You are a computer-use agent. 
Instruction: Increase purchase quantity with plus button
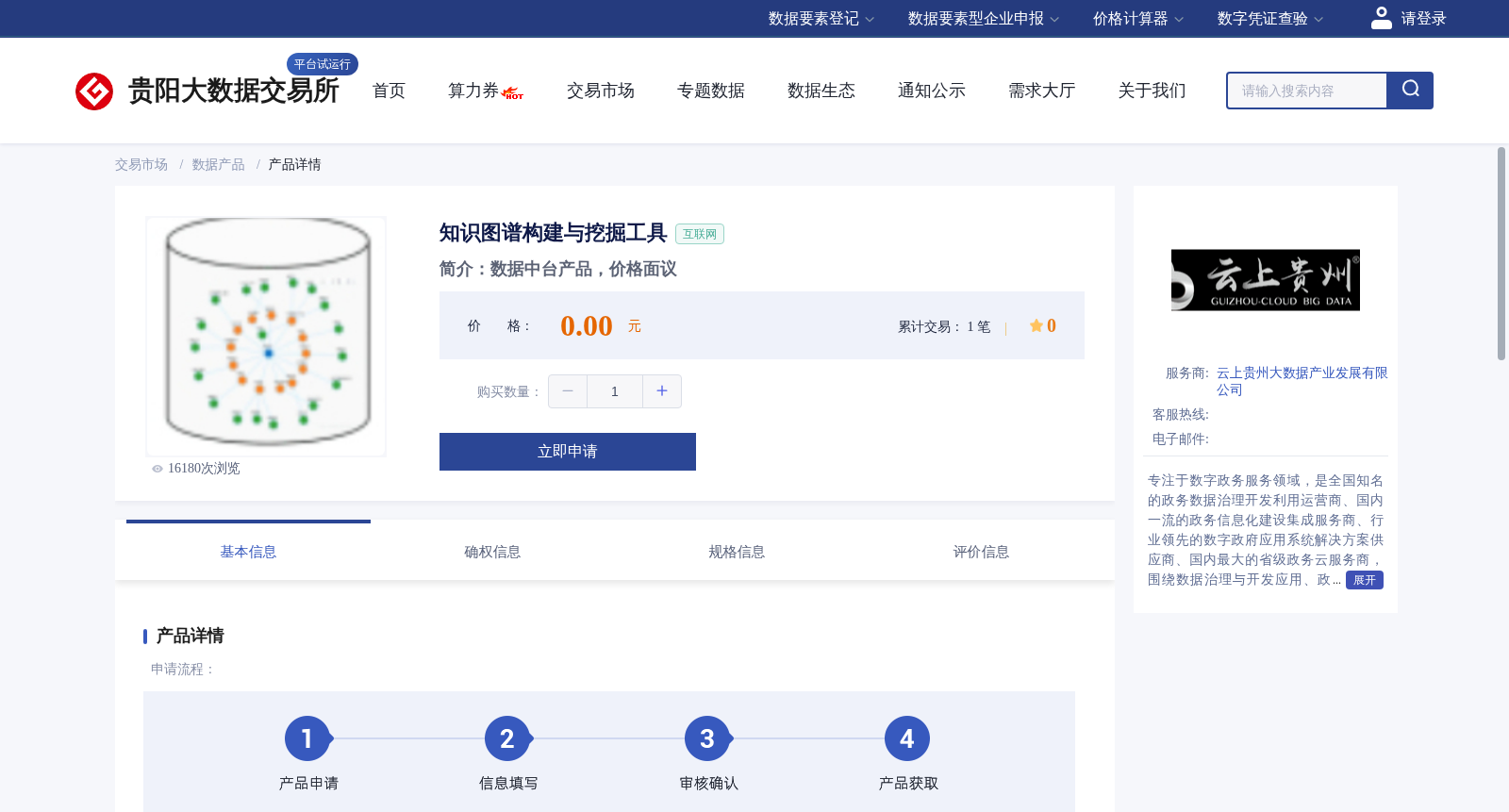pyautogui.click(x=662, y=391)
